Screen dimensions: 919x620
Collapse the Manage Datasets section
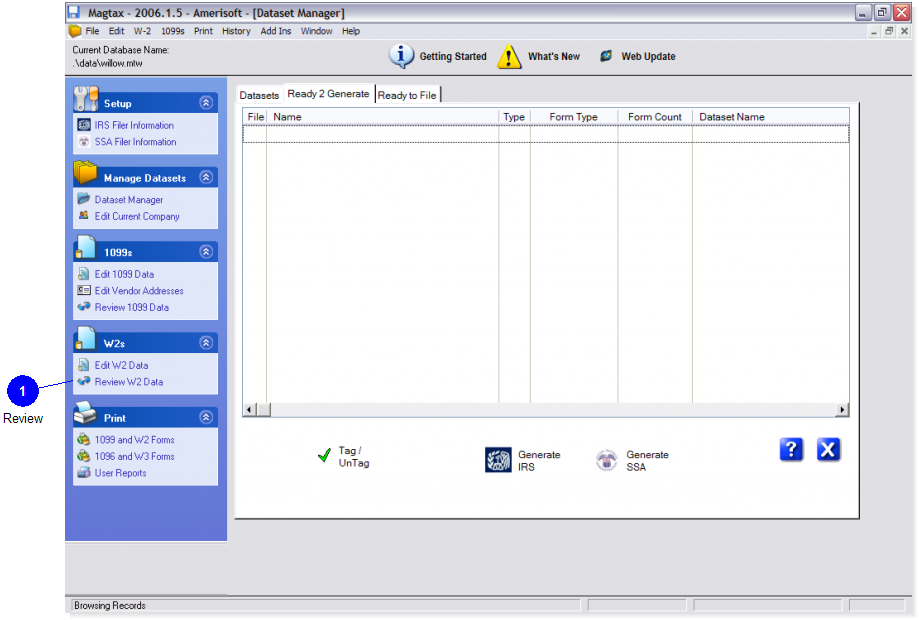coord(206,177)
